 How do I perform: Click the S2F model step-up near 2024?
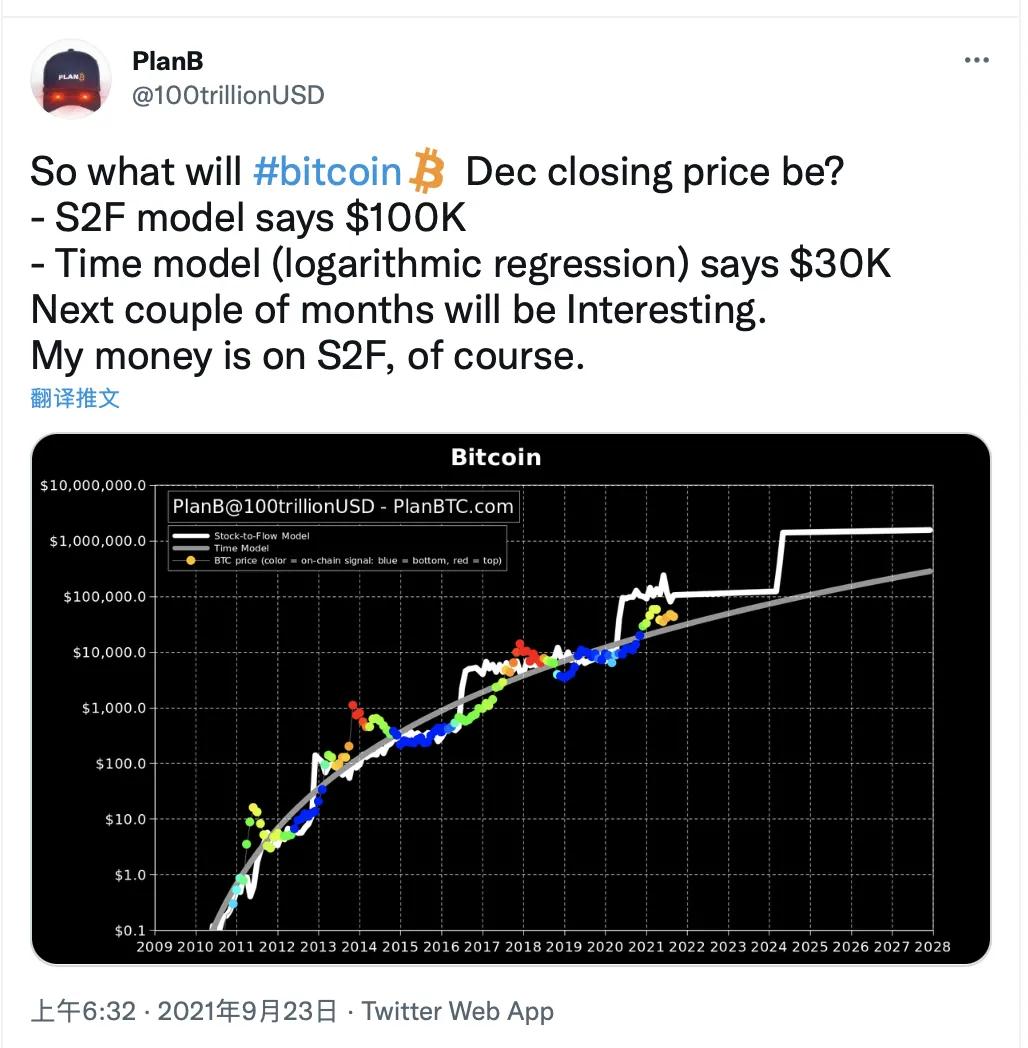779,561
